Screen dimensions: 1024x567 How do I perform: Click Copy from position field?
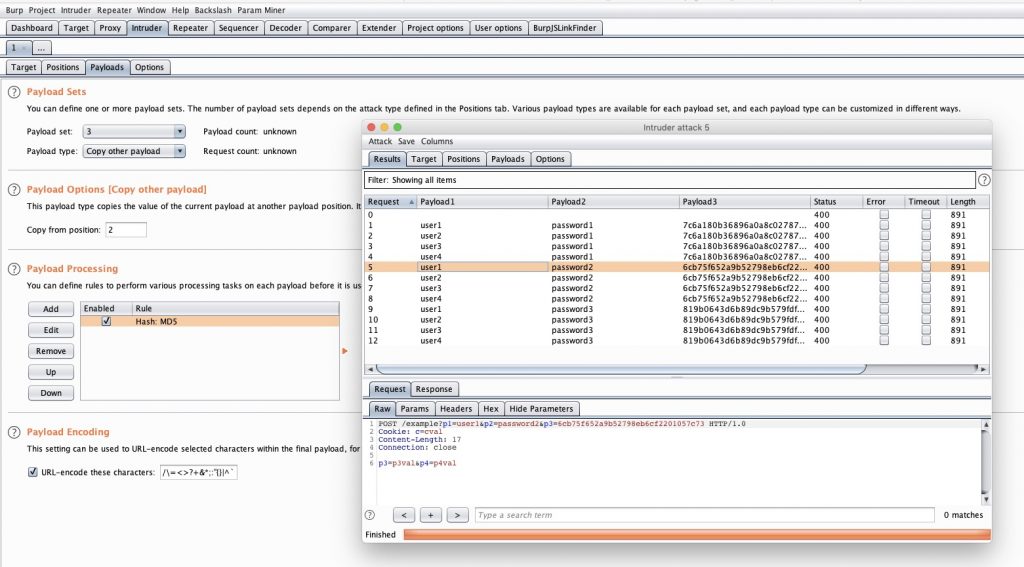[x=126, y=230]
